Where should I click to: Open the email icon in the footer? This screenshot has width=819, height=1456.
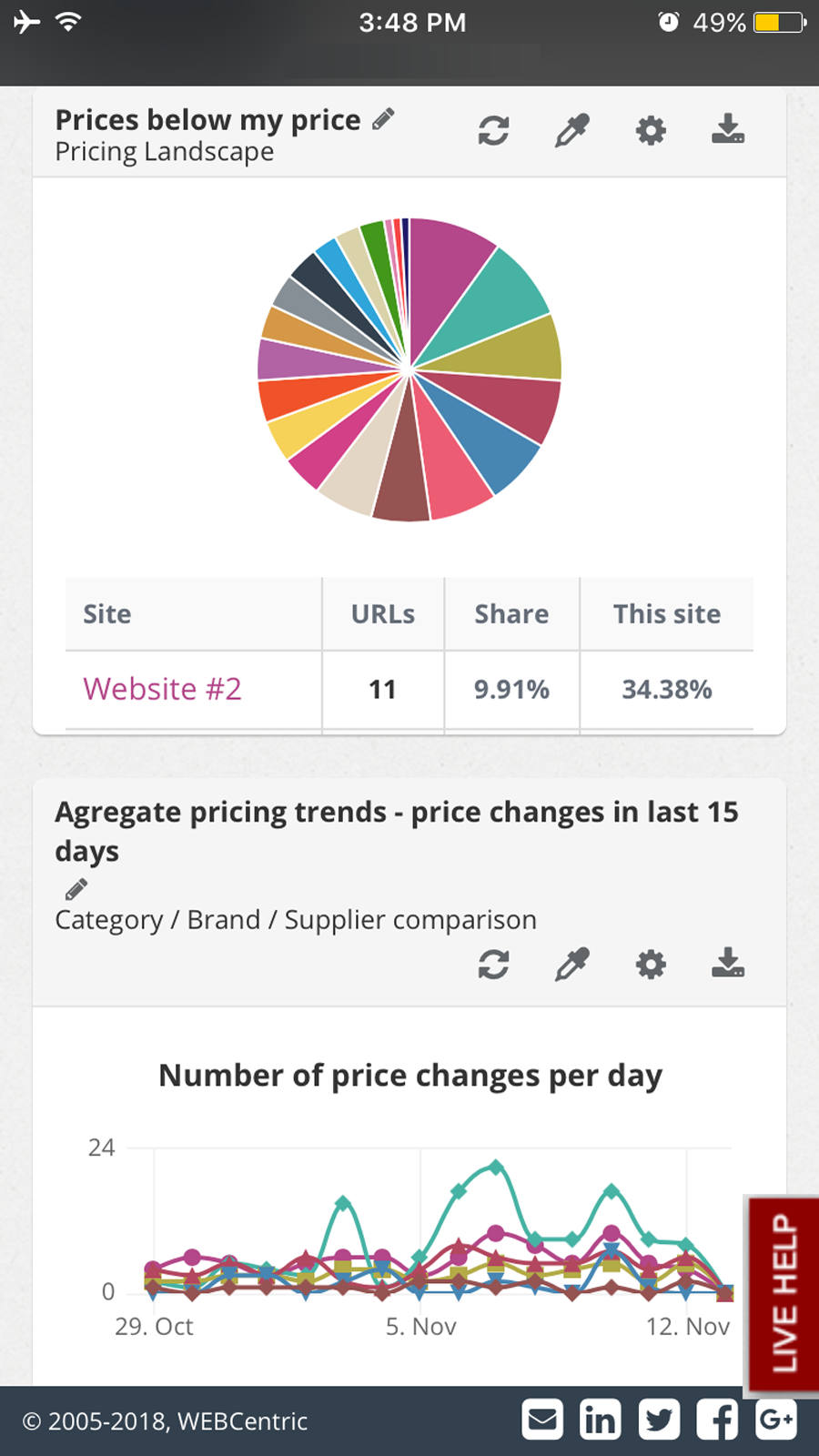click(542, 1420)
